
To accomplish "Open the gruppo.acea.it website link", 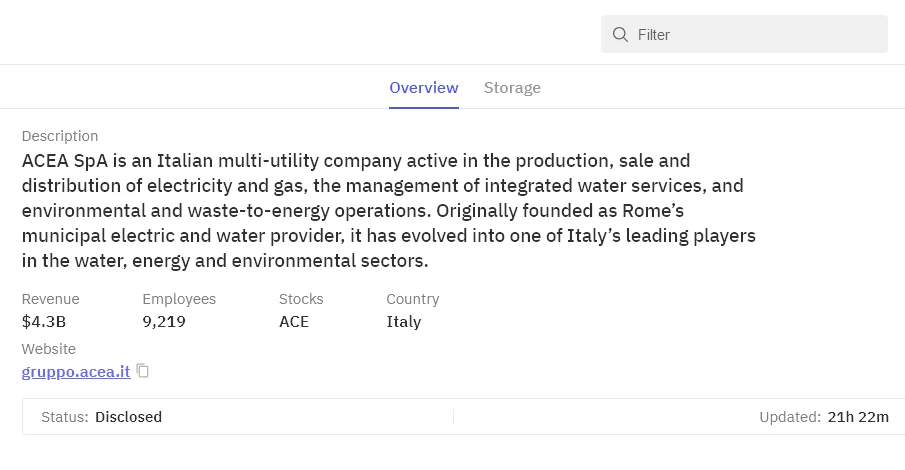I will point(76,372).
